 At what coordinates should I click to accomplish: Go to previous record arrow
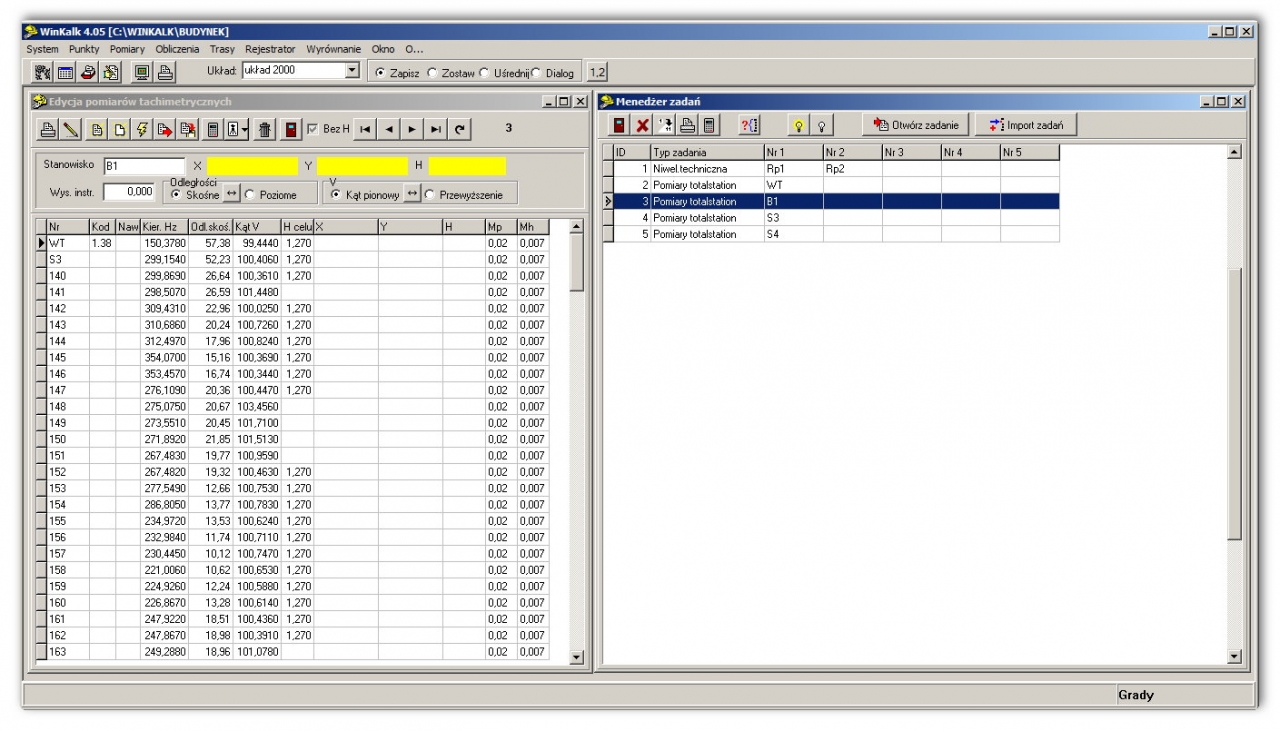(x=389, y=128)
